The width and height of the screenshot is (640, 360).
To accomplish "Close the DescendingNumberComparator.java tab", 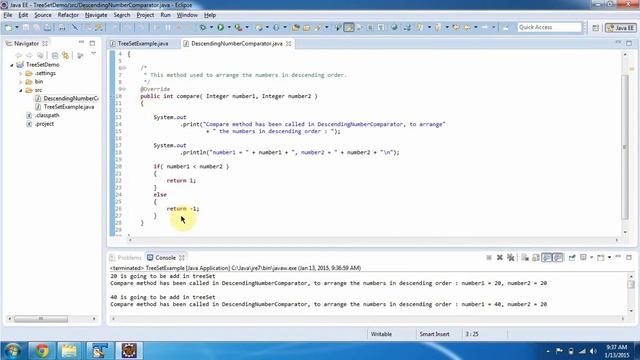I will point(289,43).
